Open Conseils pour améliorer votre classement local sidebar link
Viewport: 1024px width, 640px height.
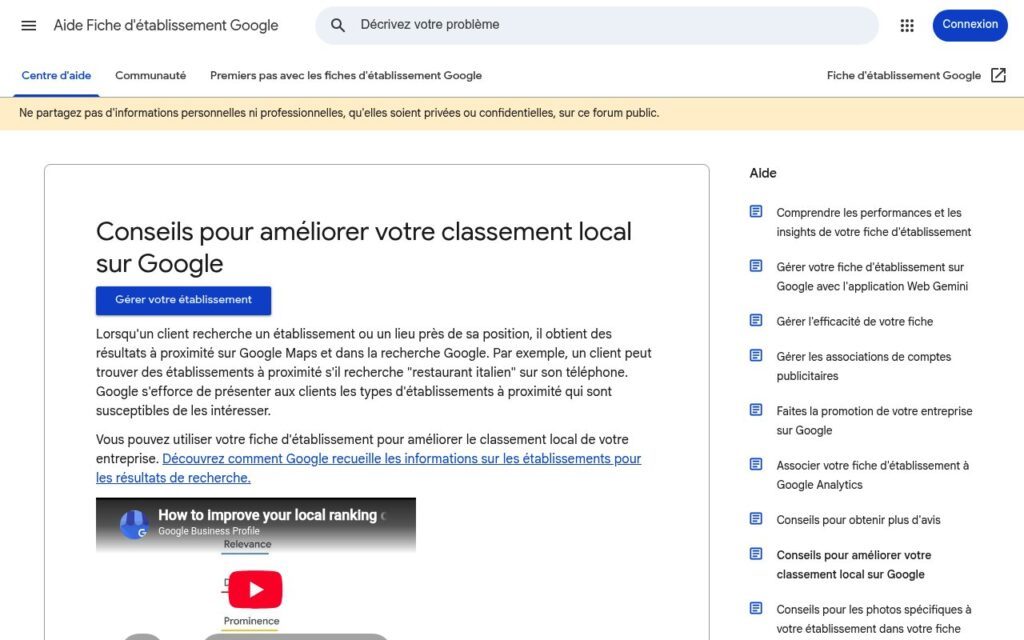click(854, 565)
